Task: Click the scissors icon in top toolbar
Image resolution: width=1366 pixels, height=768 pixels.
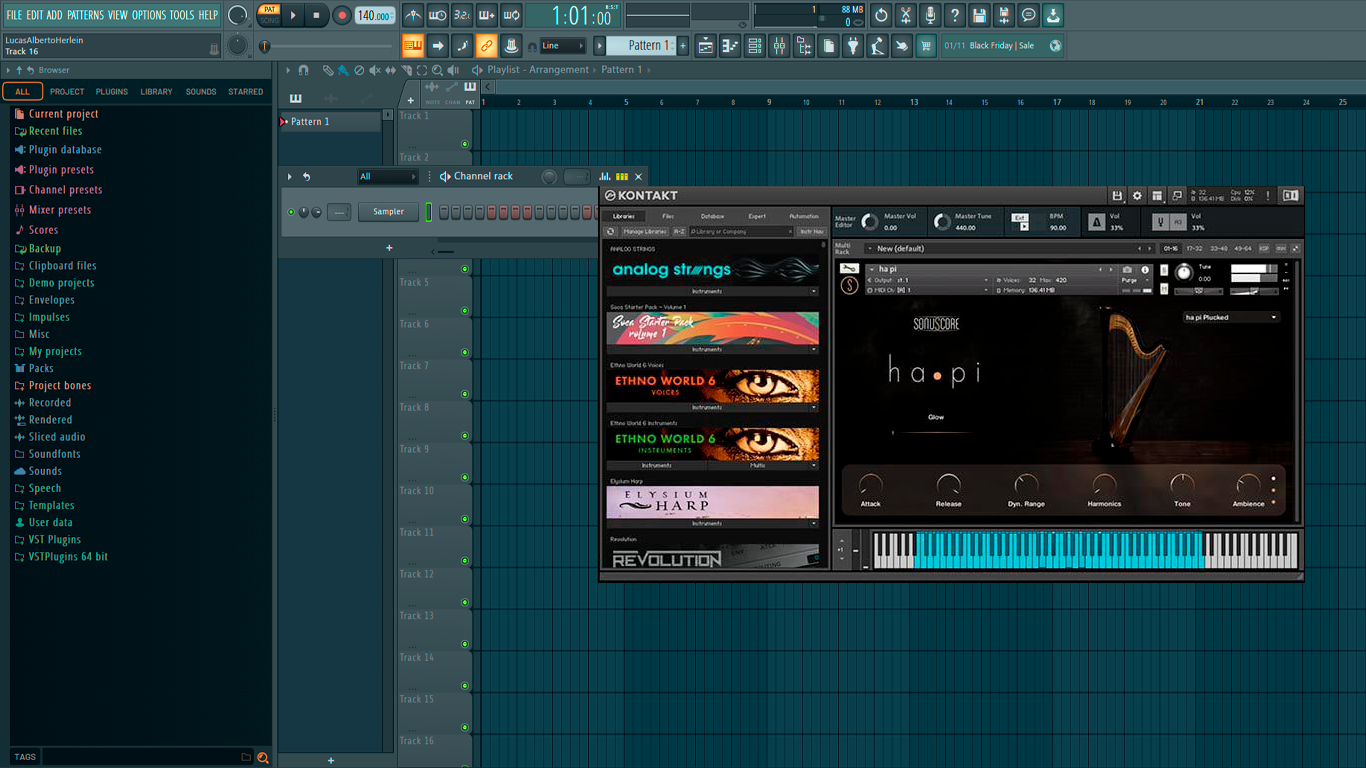Action: (905, 15)
